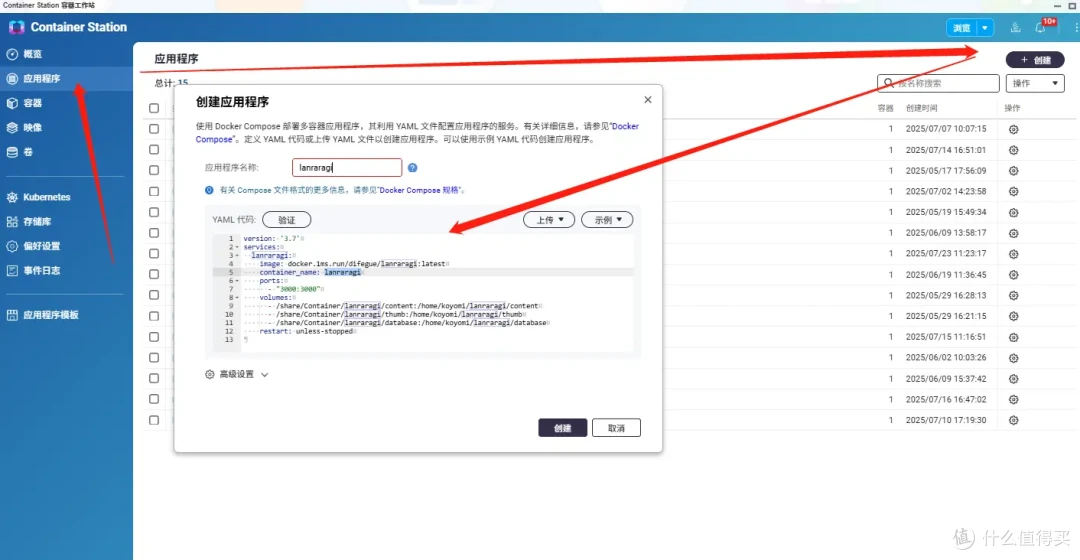Collapse the services fold arrow at line 2
1080x560 pixels.
(238, 247)
